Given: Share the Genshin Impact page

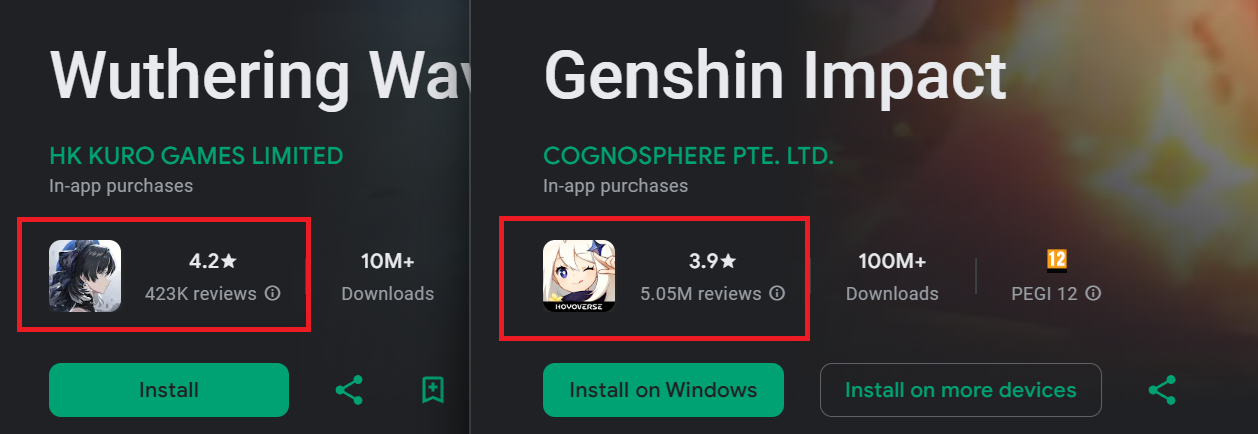Looking at the screenshot, I should coord(1161,390).
